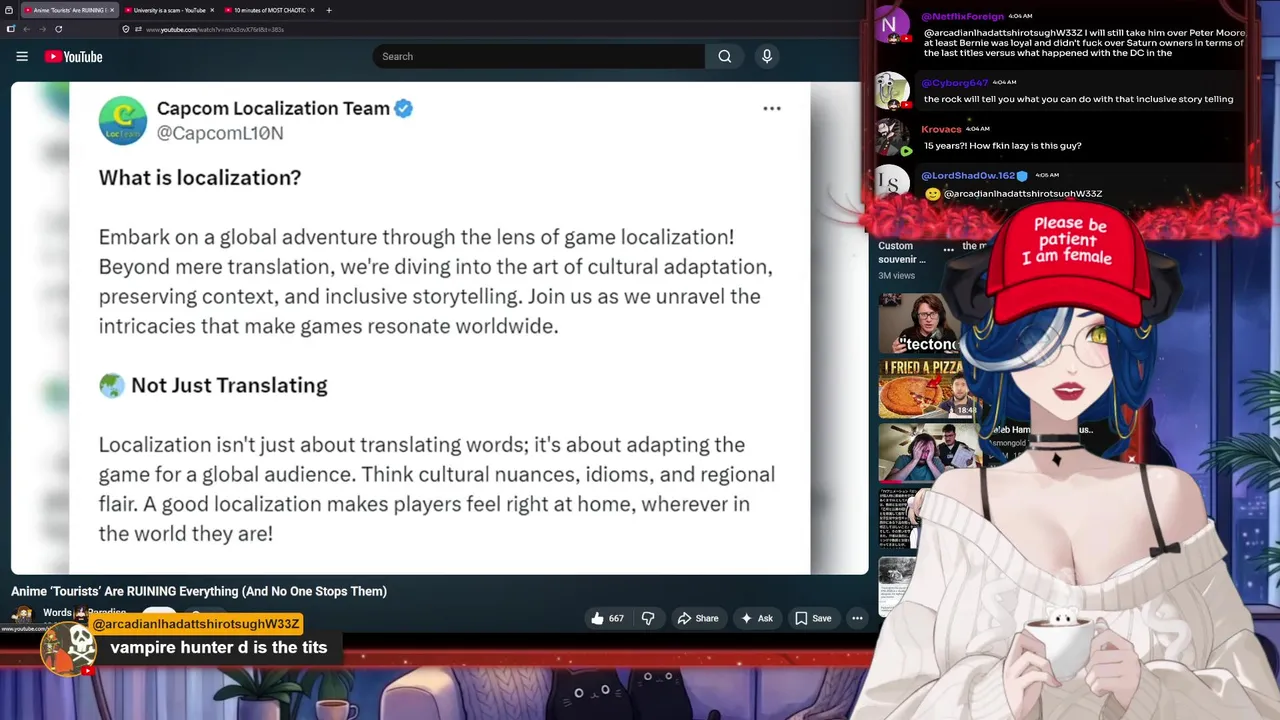This screenshot has width=1280, height=720.
Task: Save the video to a playlist
Action: 813,618
